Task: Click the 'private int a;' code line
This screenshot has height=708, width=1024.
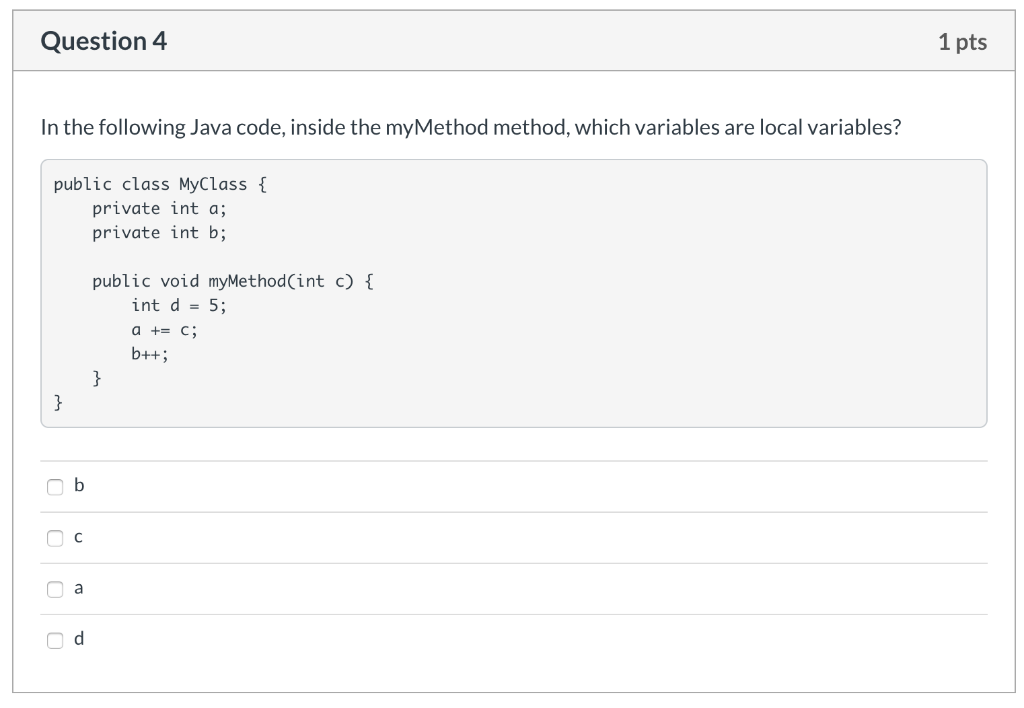Action: tap(163, 208)
